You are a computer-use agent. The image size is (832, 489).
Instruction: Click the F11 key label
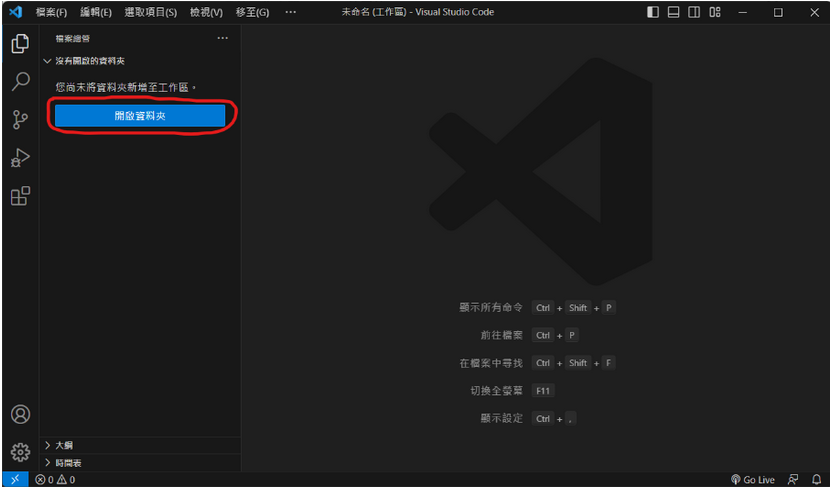[x=543, y=391]
